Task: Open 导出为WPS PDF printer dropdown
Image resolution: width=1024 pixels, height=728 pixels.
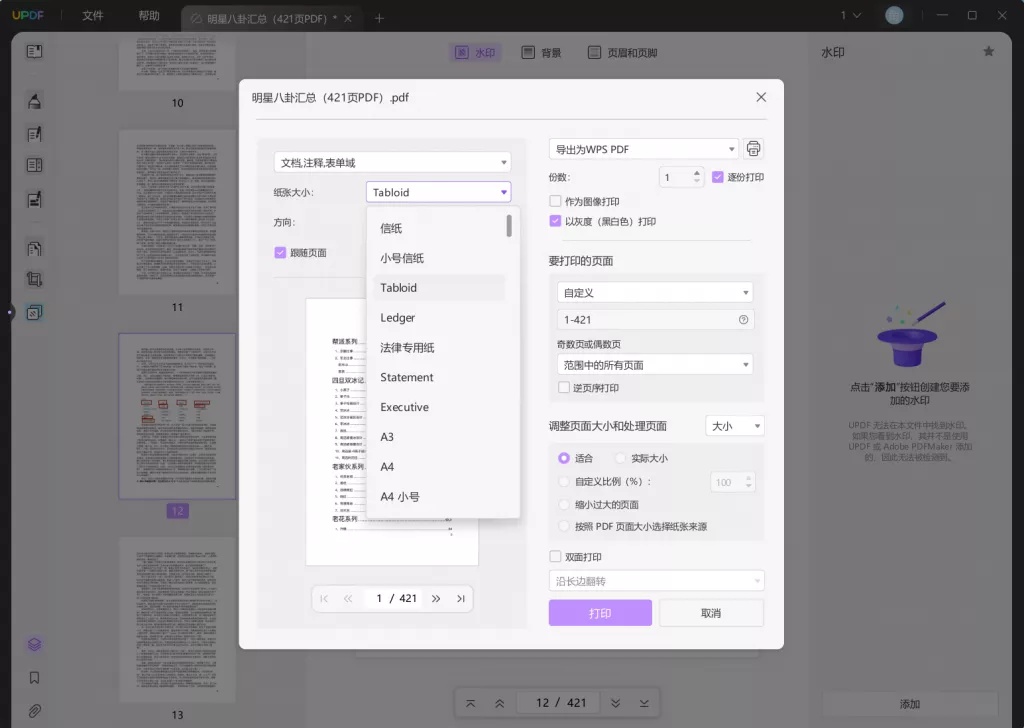Action: [643, 150]
